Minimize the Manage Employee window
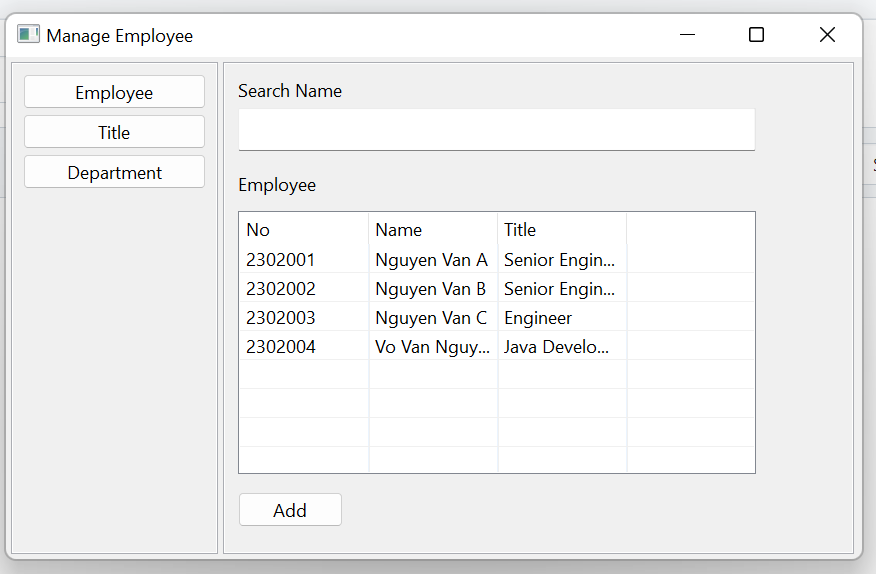Screen dimensions: 876x574 click(x=687, y=35)
